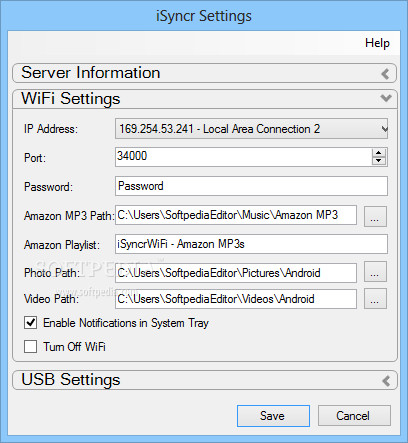Image resolution: width=408 pixels, height=443 pixels.
Task: Click the Save button
Action: [273, 416]
